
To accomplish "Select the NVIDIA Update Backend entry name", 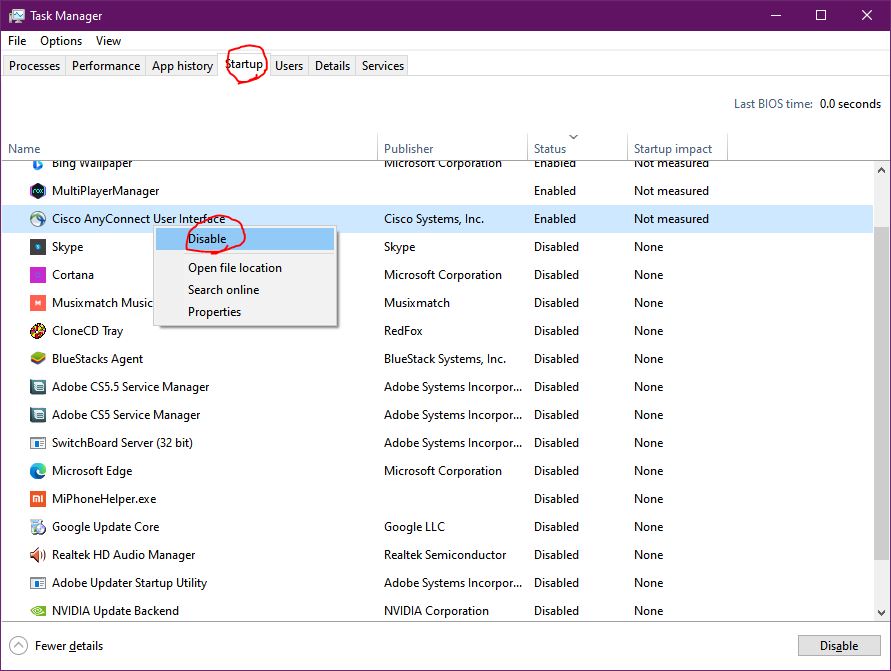I will click(115, 611).
